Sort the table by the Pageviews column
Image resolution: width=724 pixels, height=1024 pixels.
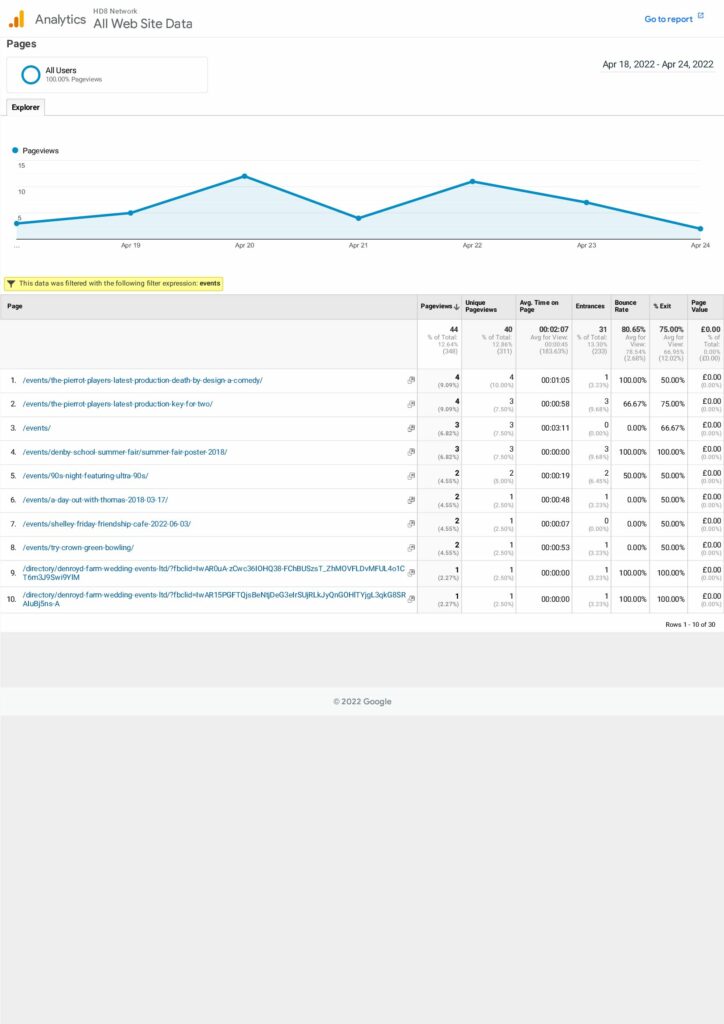[438, 306]
